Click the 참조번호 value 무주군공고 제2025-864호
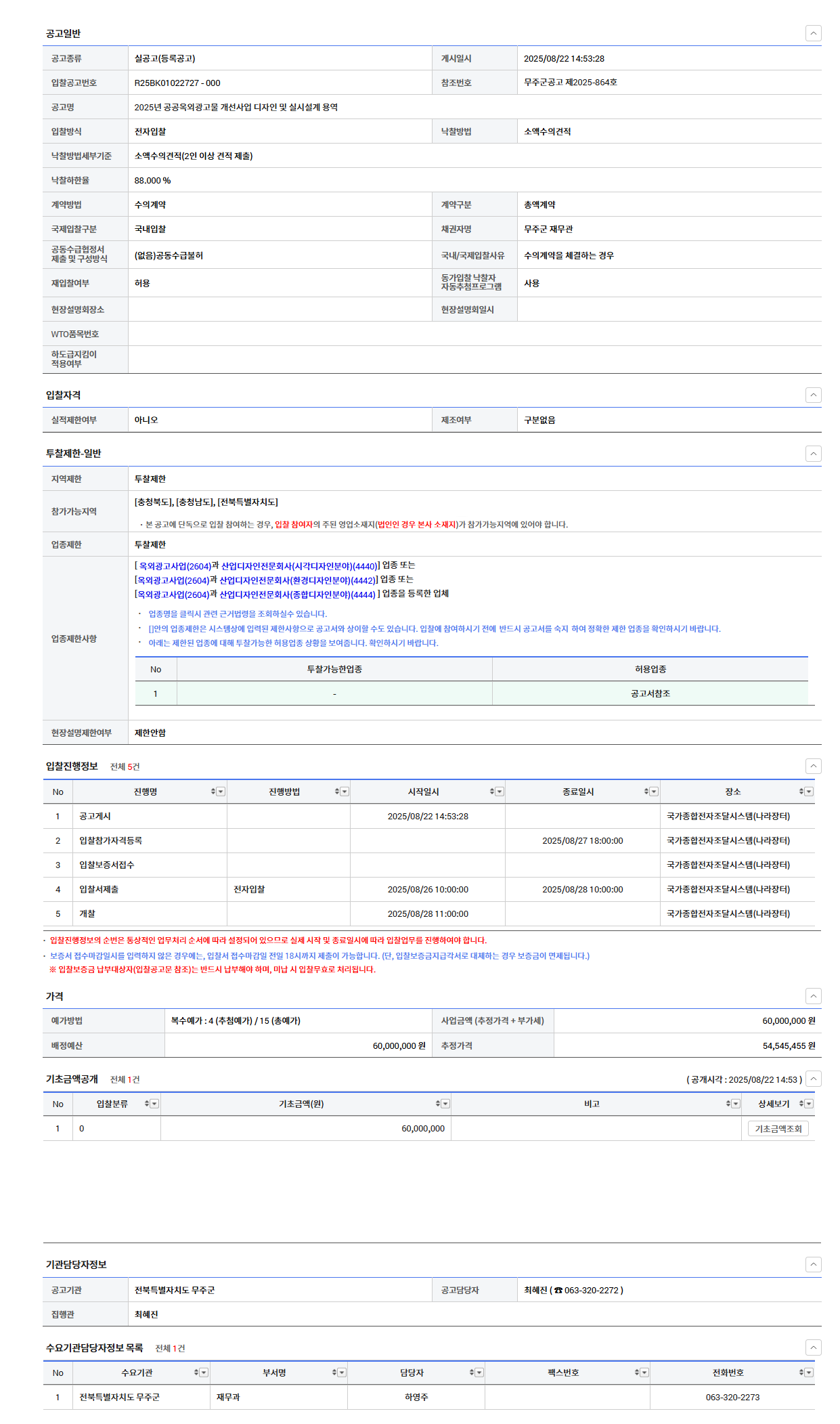 tap(571, 83)
